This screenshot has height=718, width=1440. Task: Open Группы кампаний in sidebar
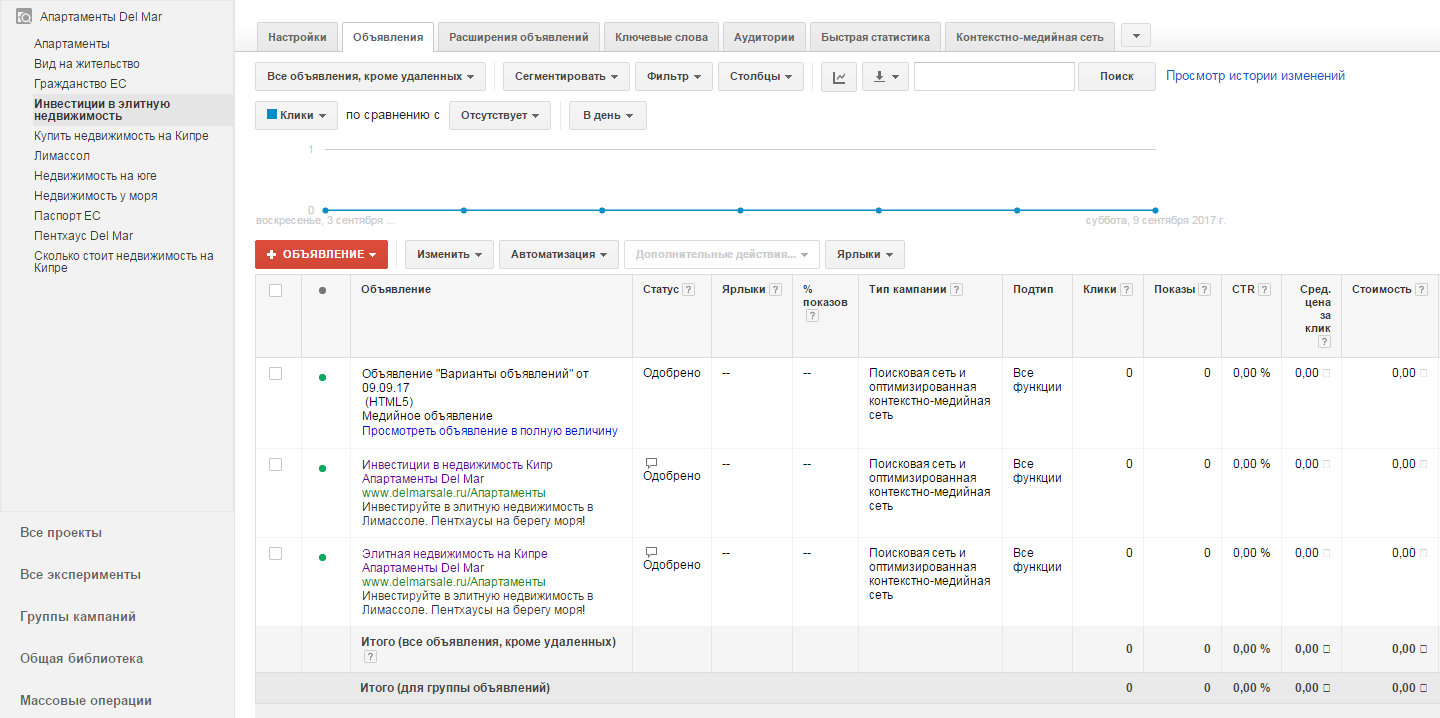coord(78,617)
